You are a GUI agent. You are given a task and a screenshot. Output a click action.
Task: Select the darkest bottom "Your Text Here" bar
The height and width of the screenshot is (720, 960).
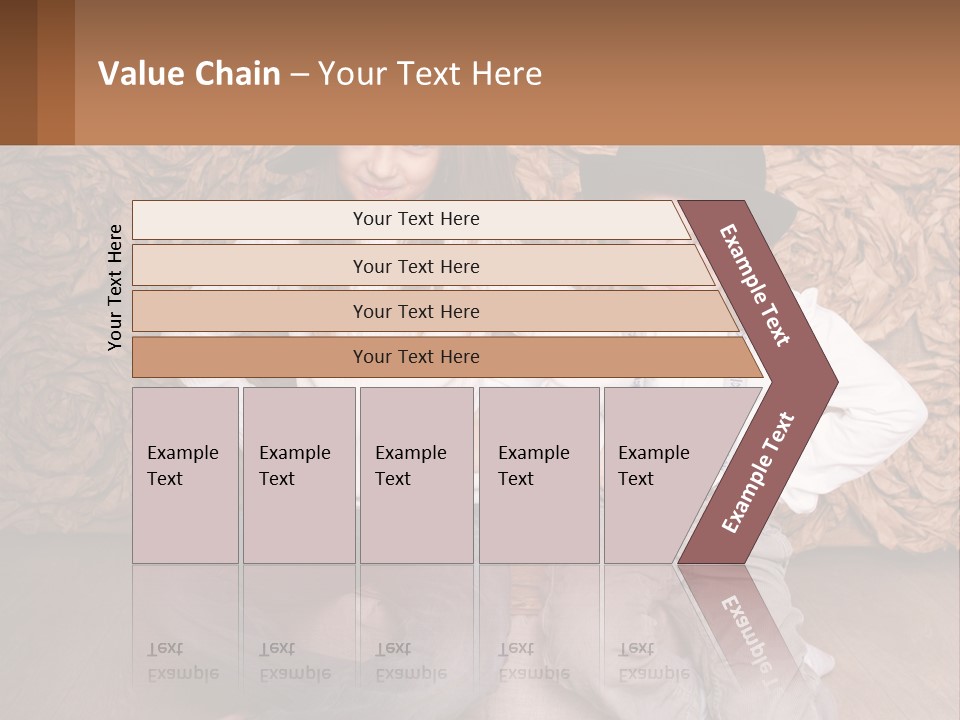(415, 357)
